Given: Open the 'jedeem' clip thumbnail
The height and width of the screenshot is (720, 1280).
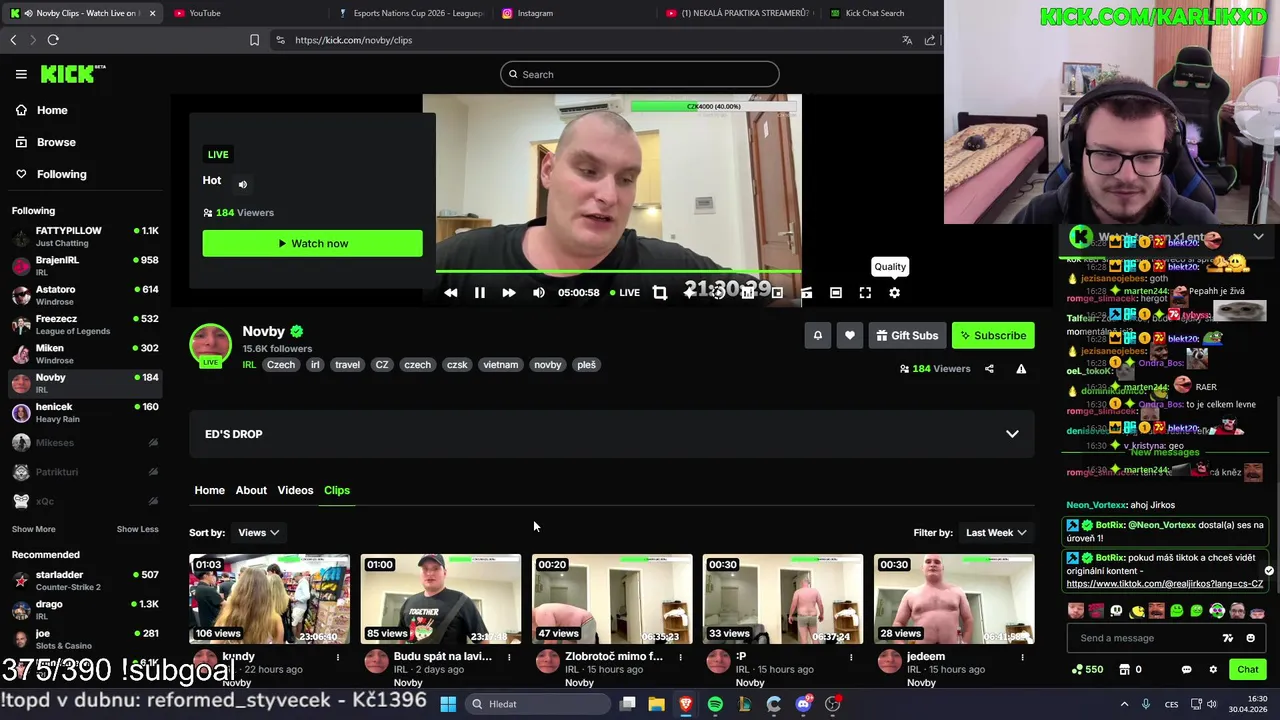Looking at the screenshot, I should [x=954, y=599].
